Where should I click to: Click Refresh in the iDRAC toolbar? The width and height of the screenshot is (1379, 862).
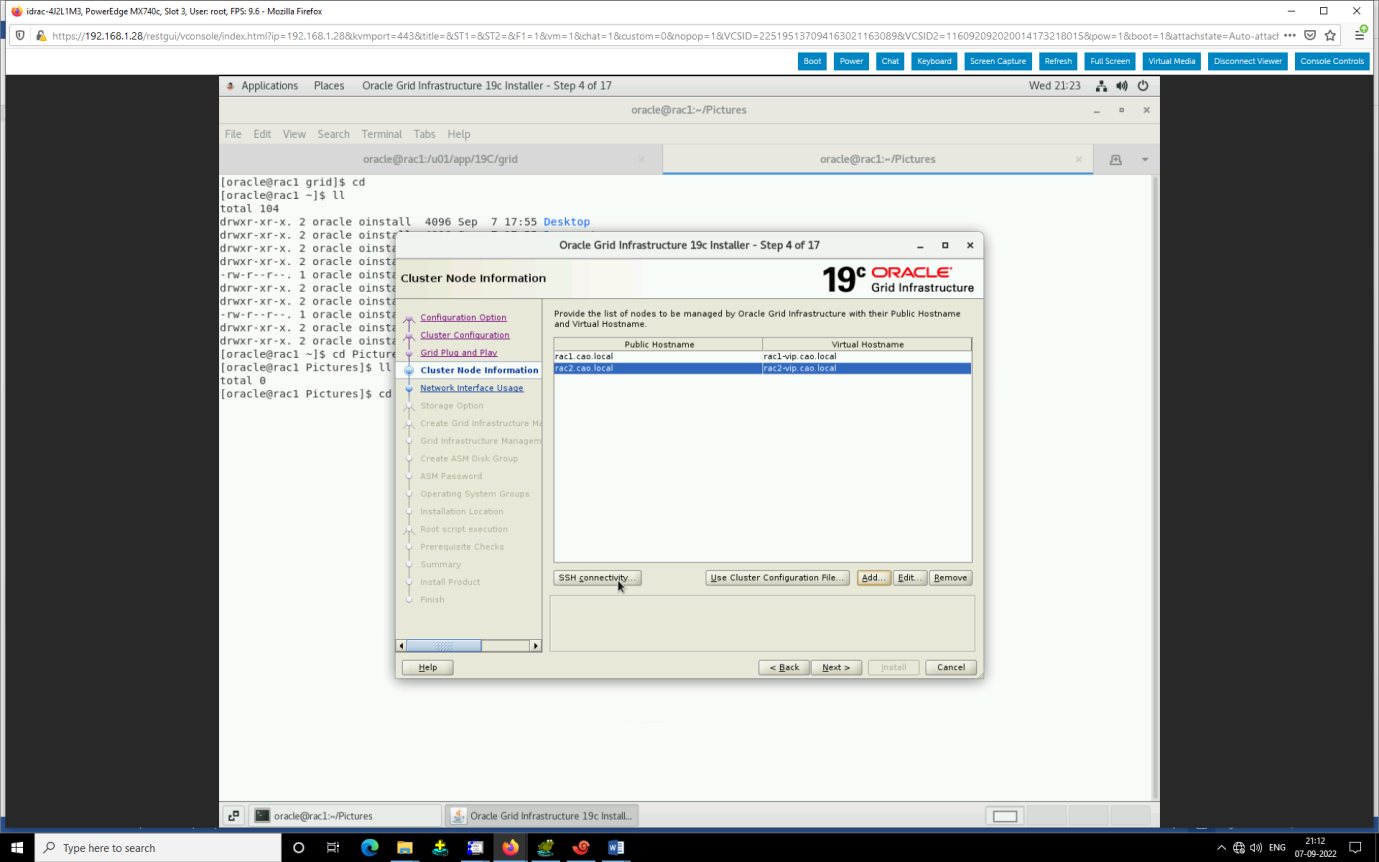pyautogui.click(x=1058, y=61)
